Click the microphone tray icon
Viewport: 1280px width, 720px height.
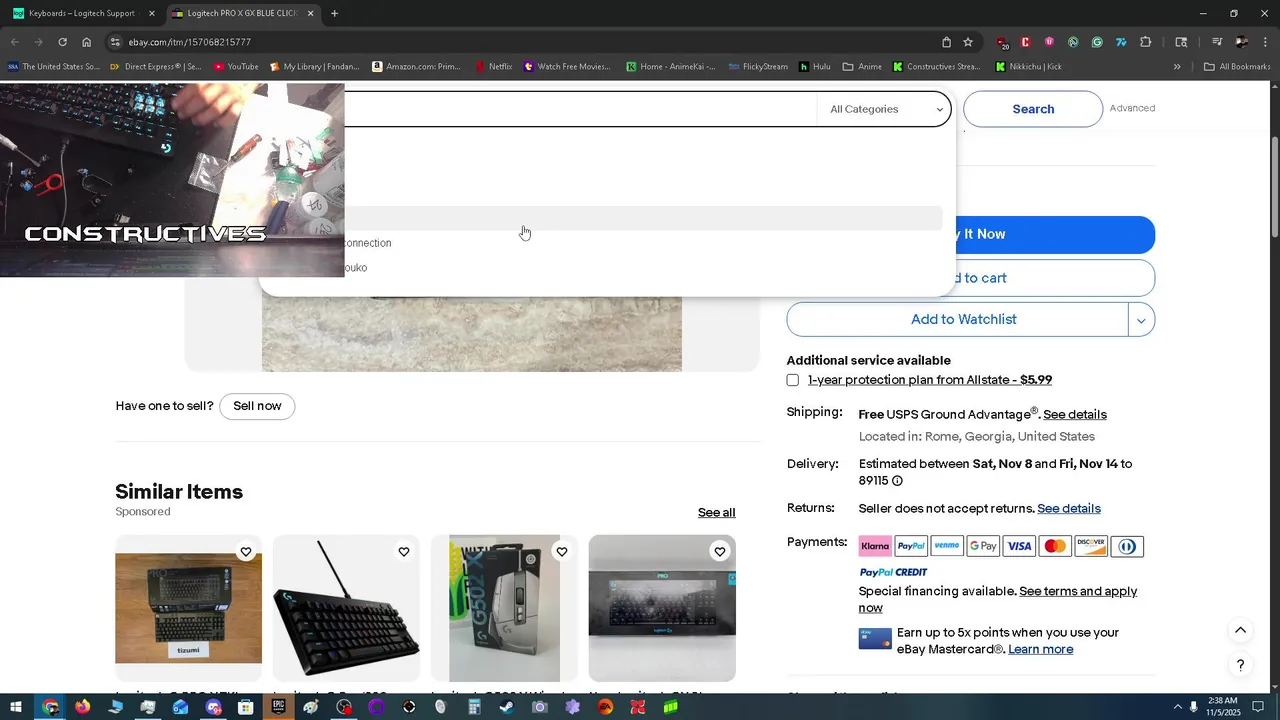pyautogui.click(x=1193, y=707)
